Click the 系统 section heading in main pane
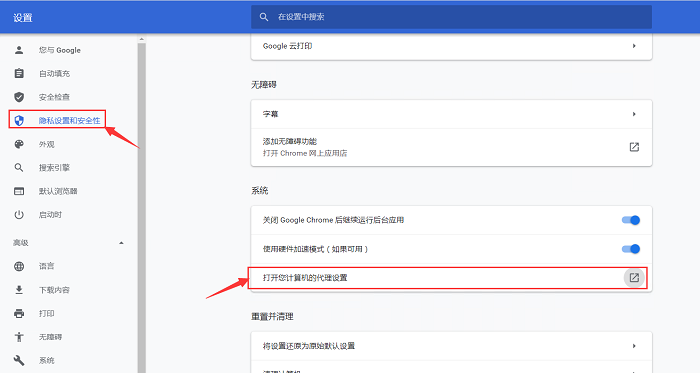The width and height of the screenshot is (700, 373). coord(259,191)
